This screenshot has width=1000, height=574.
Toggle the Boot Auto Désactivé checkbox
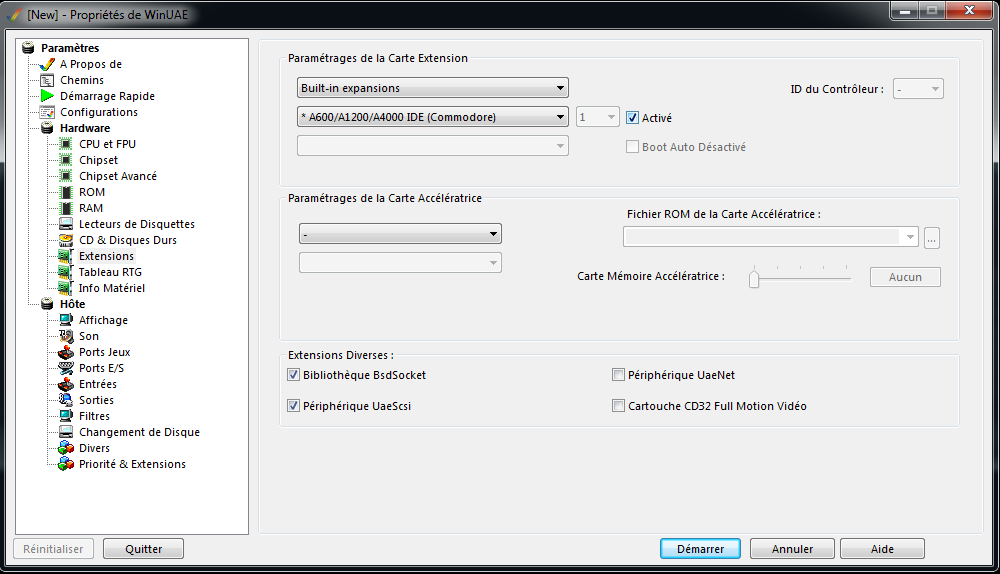(632, 147)
